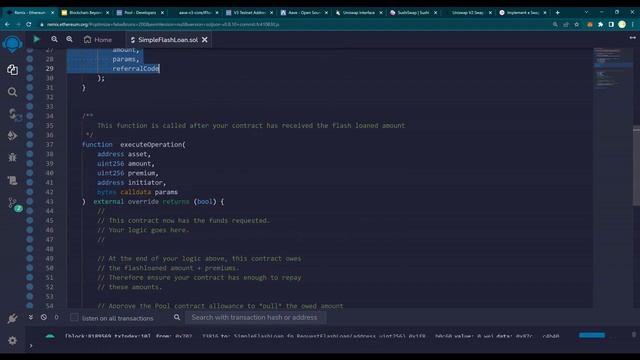
Task: Run the script with green play icon
Action: click(x=36, y=39)
